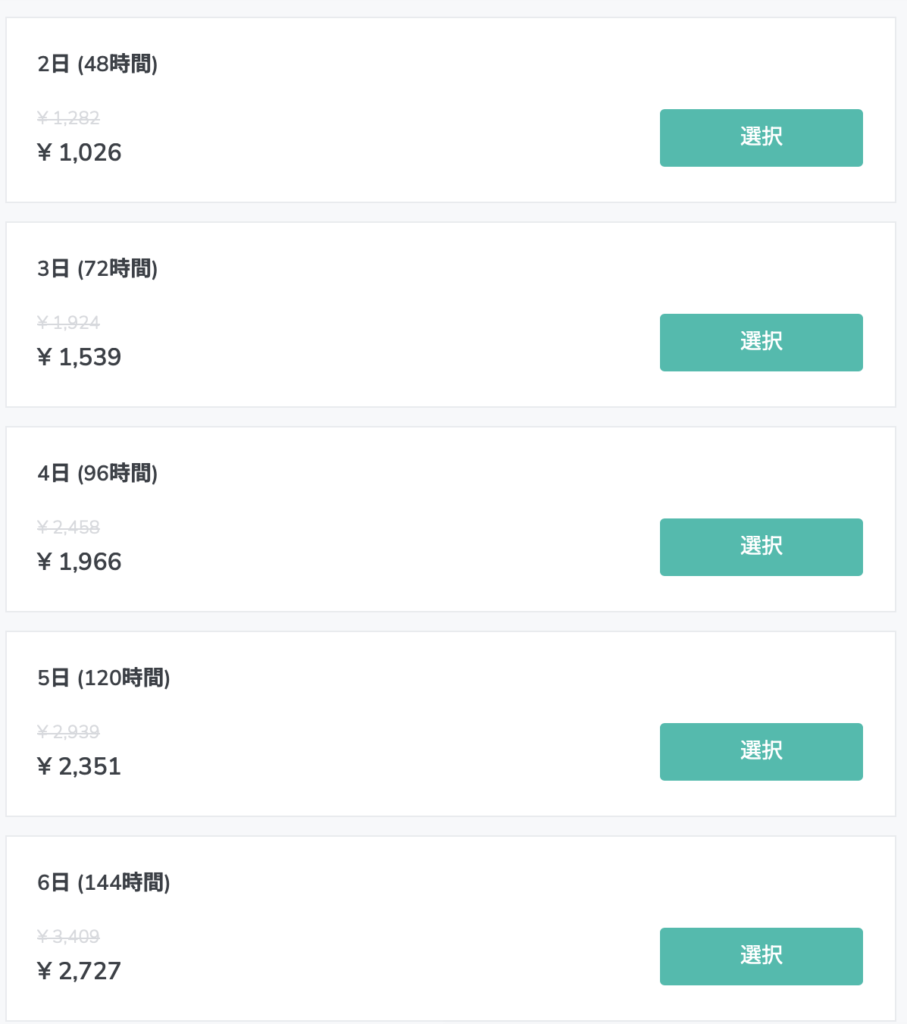Click the discounted price ¥ 1,026

point(79,152)
